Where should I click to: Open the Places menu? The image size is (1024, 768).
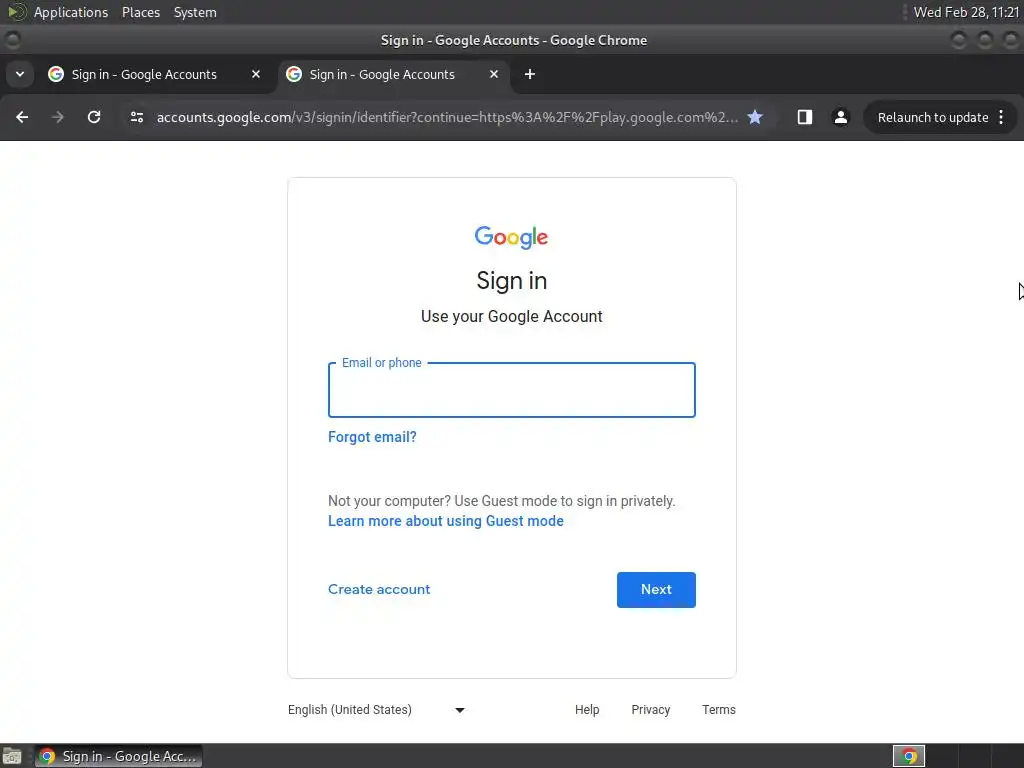tap(141, 12)
